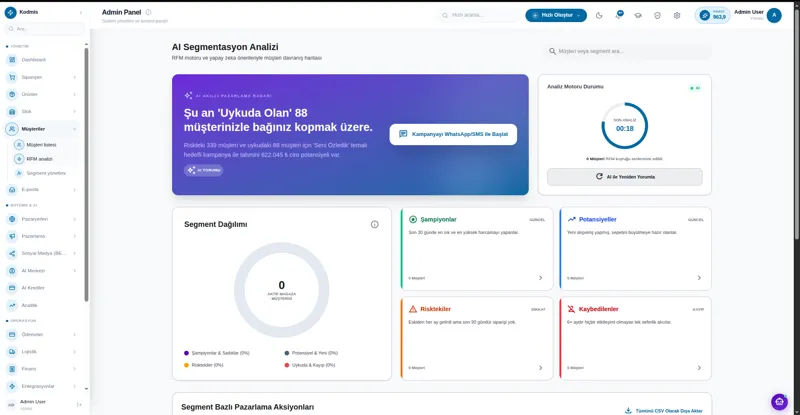Viewport: 800px width, 415px height.
Task: Click the Kodmis logo icon
Action: [x=10, y=12]
